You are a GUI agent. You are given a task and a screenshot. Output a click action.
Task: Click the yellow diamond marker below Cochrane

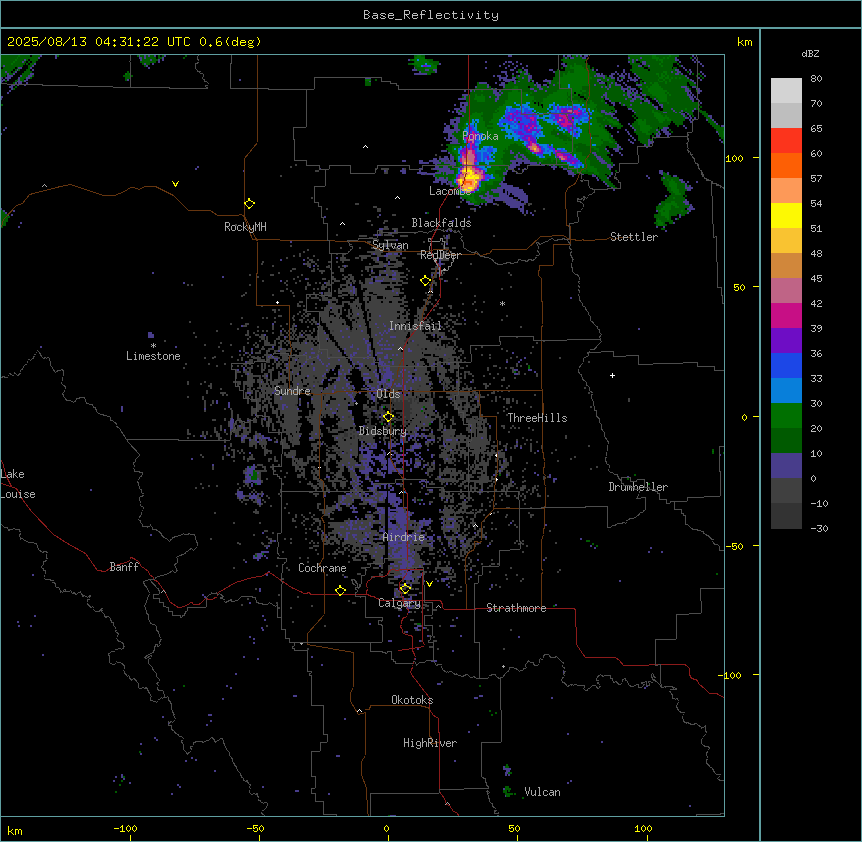tap(340, 590)
